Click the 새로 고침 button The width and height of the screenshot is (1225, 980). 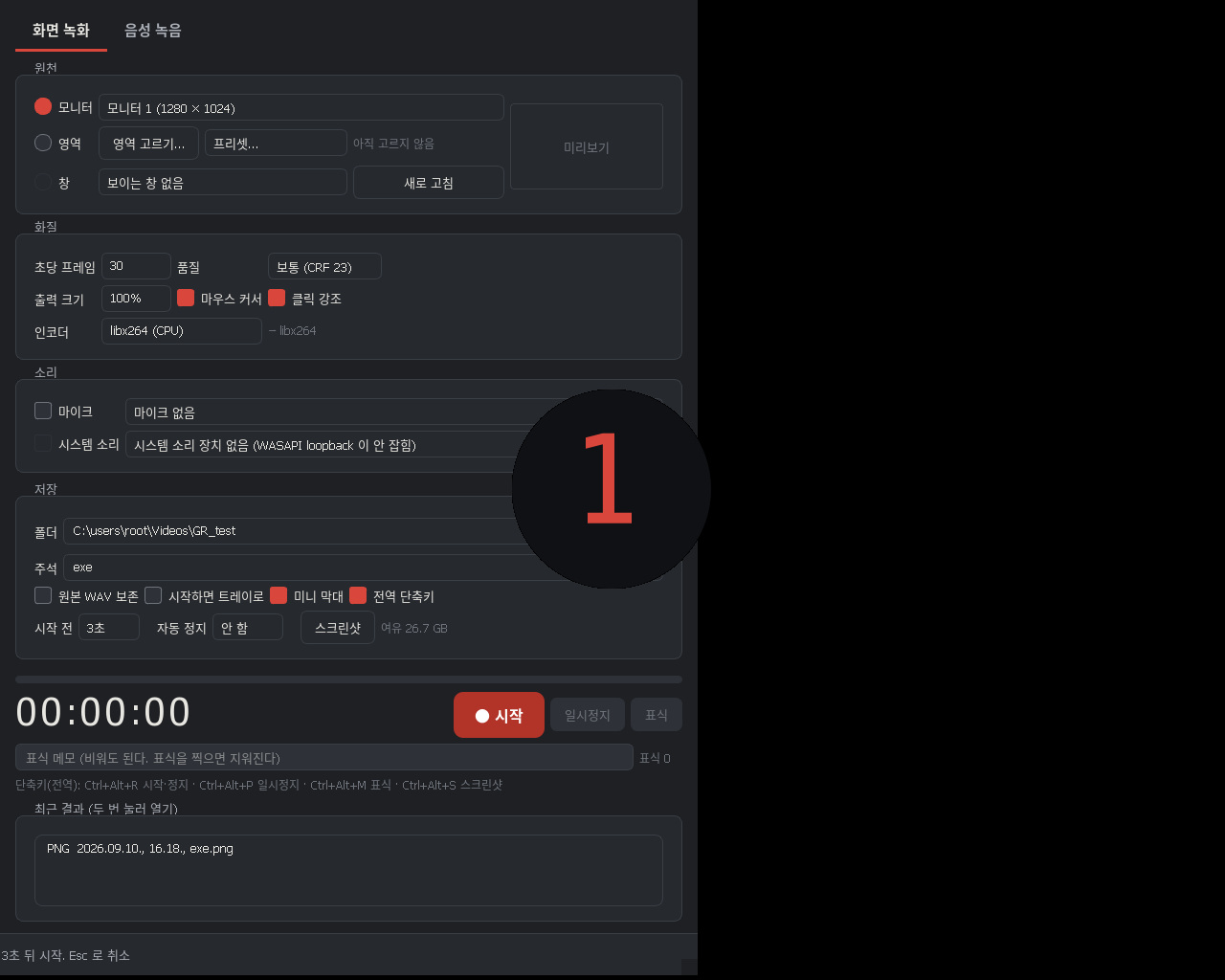click(x=429, y=182)
